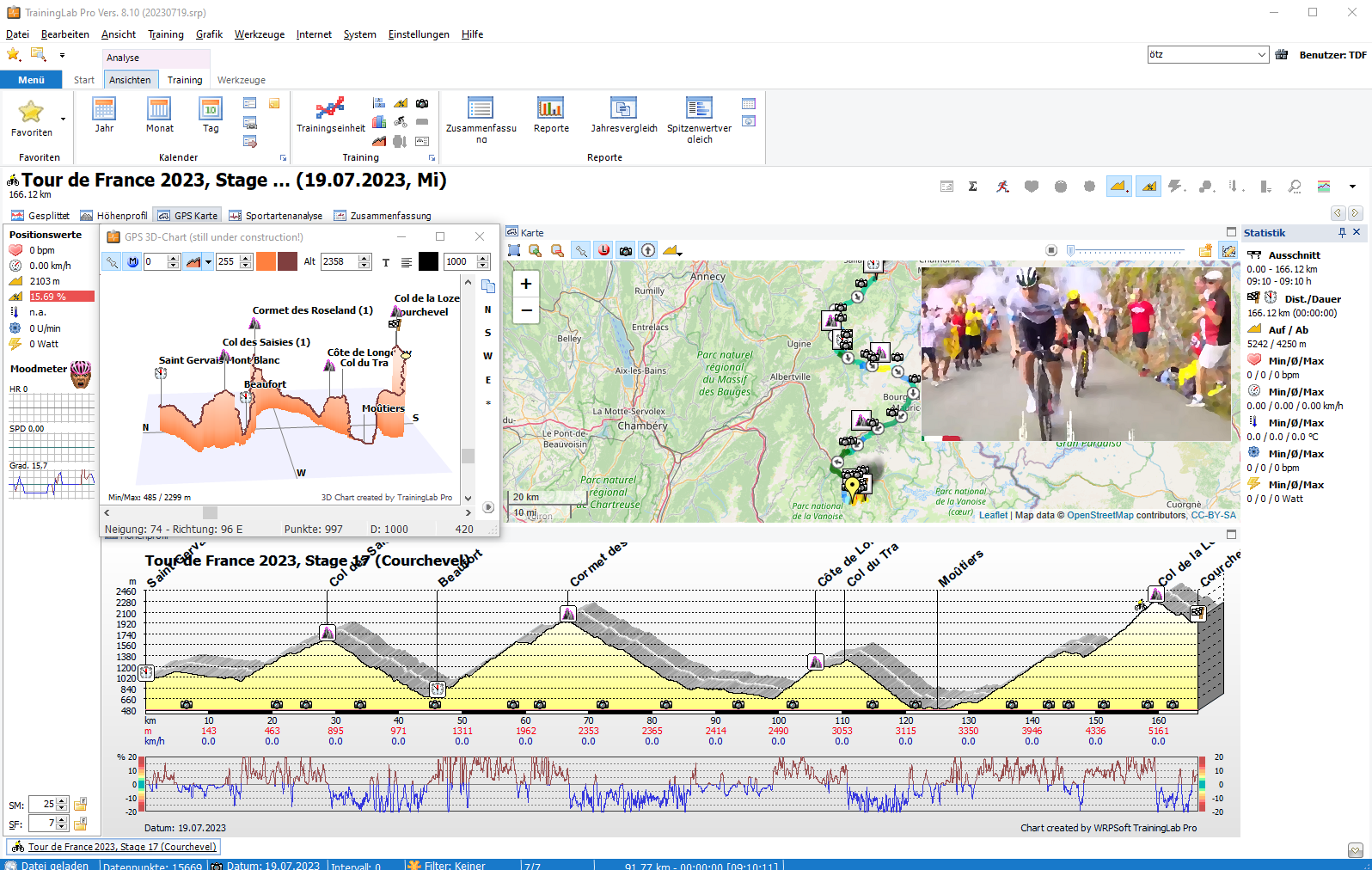Click the T text icon in 3D-Chart toolbar

(x=386, y=262)
